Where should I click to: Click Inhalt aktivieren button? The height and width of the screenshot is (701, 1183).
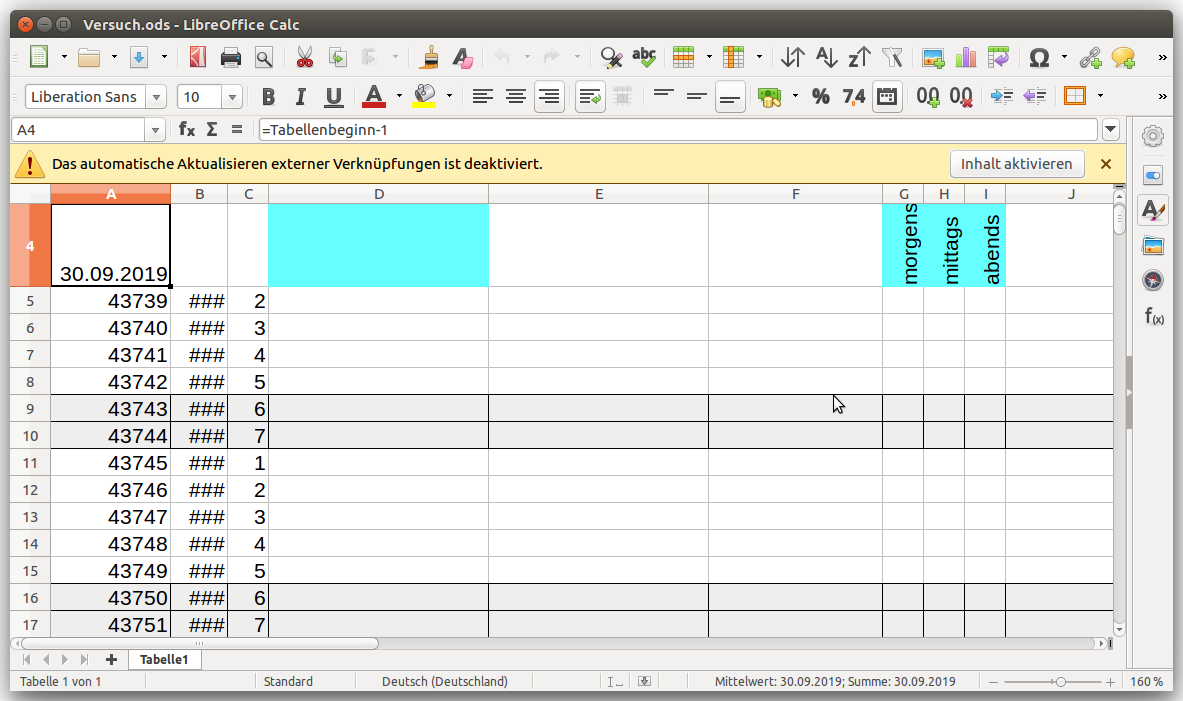pos(1016,164)
